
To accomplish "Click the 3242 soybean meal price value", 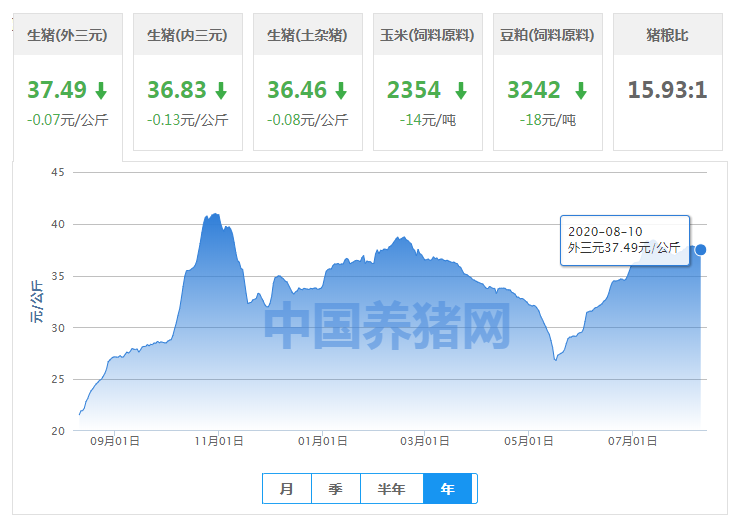I will 534,90.
